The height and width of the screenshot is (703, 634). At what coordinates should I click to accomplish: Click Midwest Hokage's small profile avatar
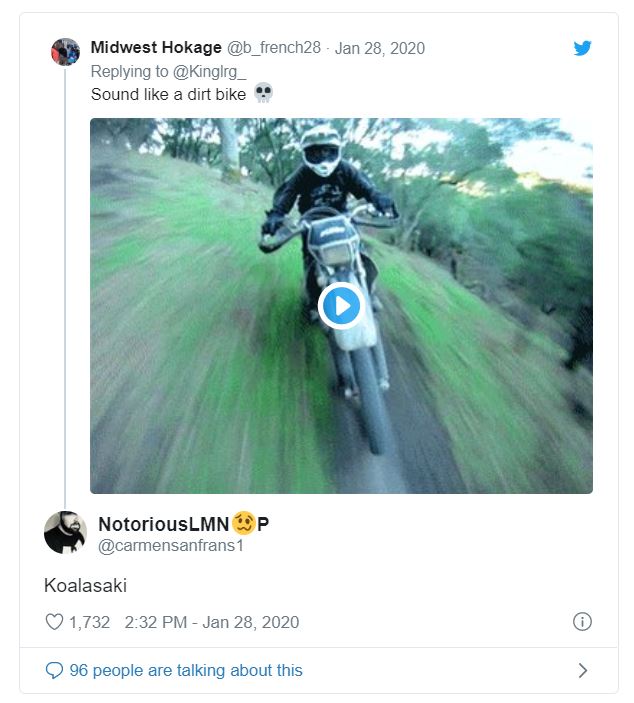[65, 51]
